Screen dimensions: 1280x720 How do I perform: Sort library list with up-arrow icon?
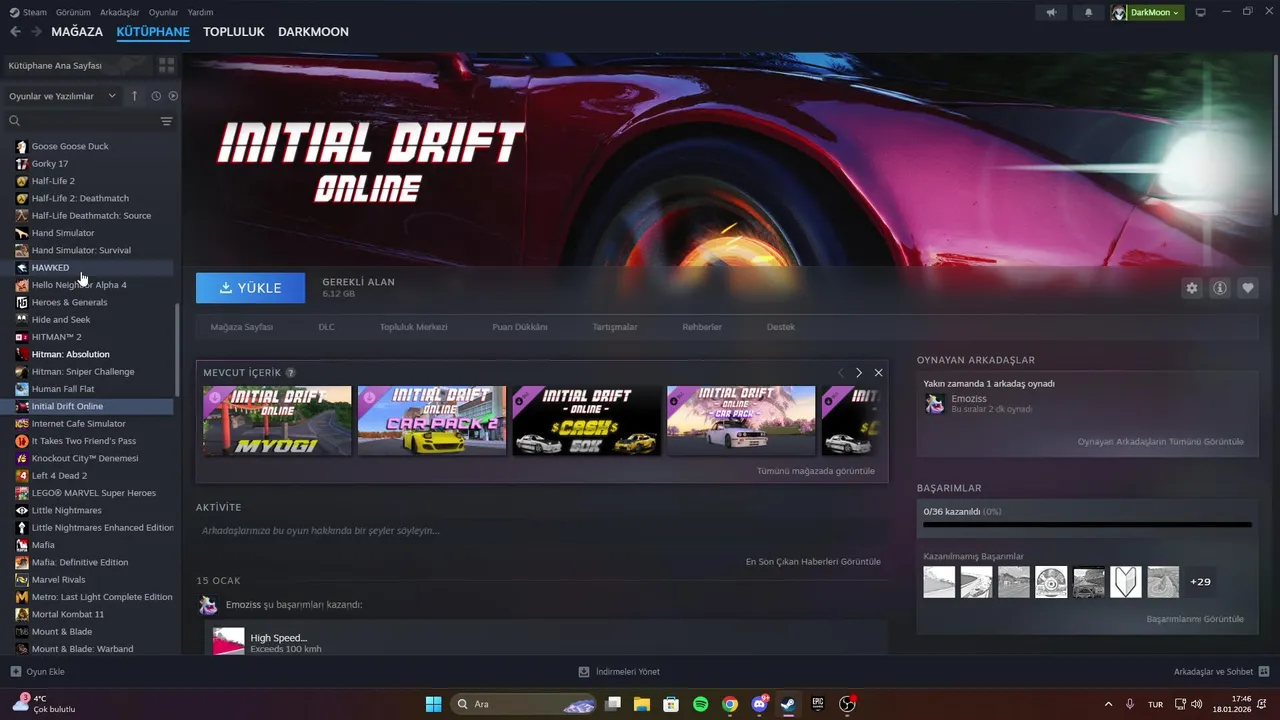[x=135, y=96]
